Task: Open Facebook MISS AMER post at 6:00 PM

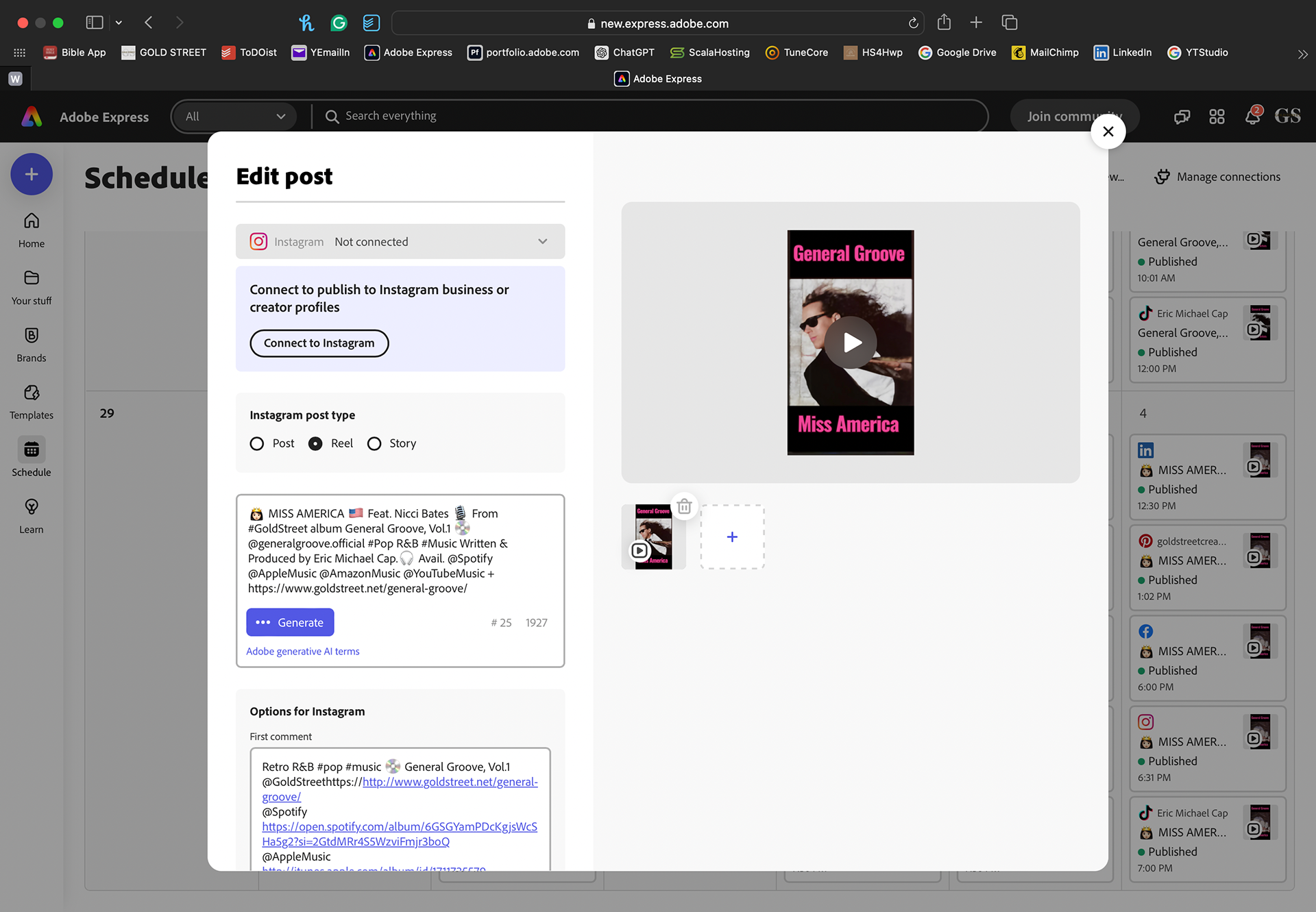Action: 1208,658
